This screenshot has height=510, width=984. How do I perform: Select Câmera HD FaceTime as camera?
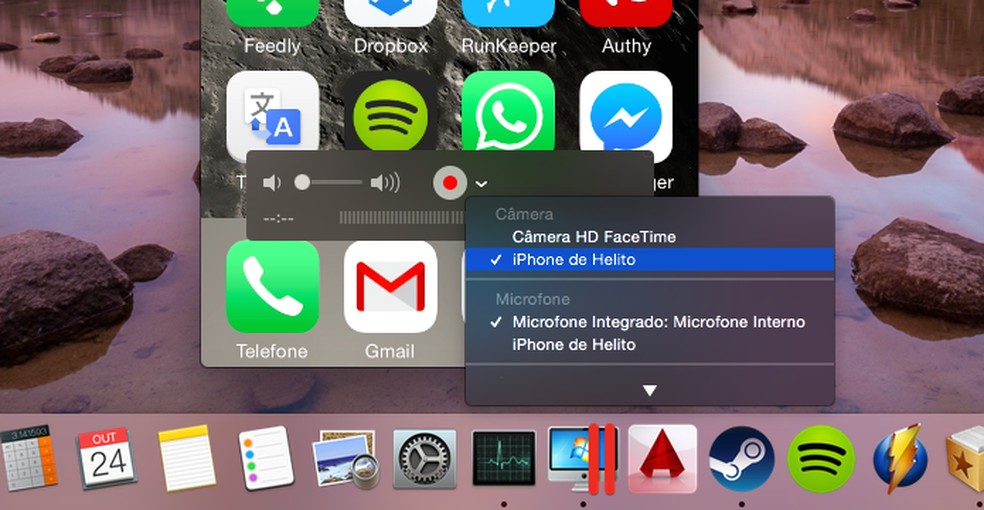pyautogui.click(x=650, y=236)
